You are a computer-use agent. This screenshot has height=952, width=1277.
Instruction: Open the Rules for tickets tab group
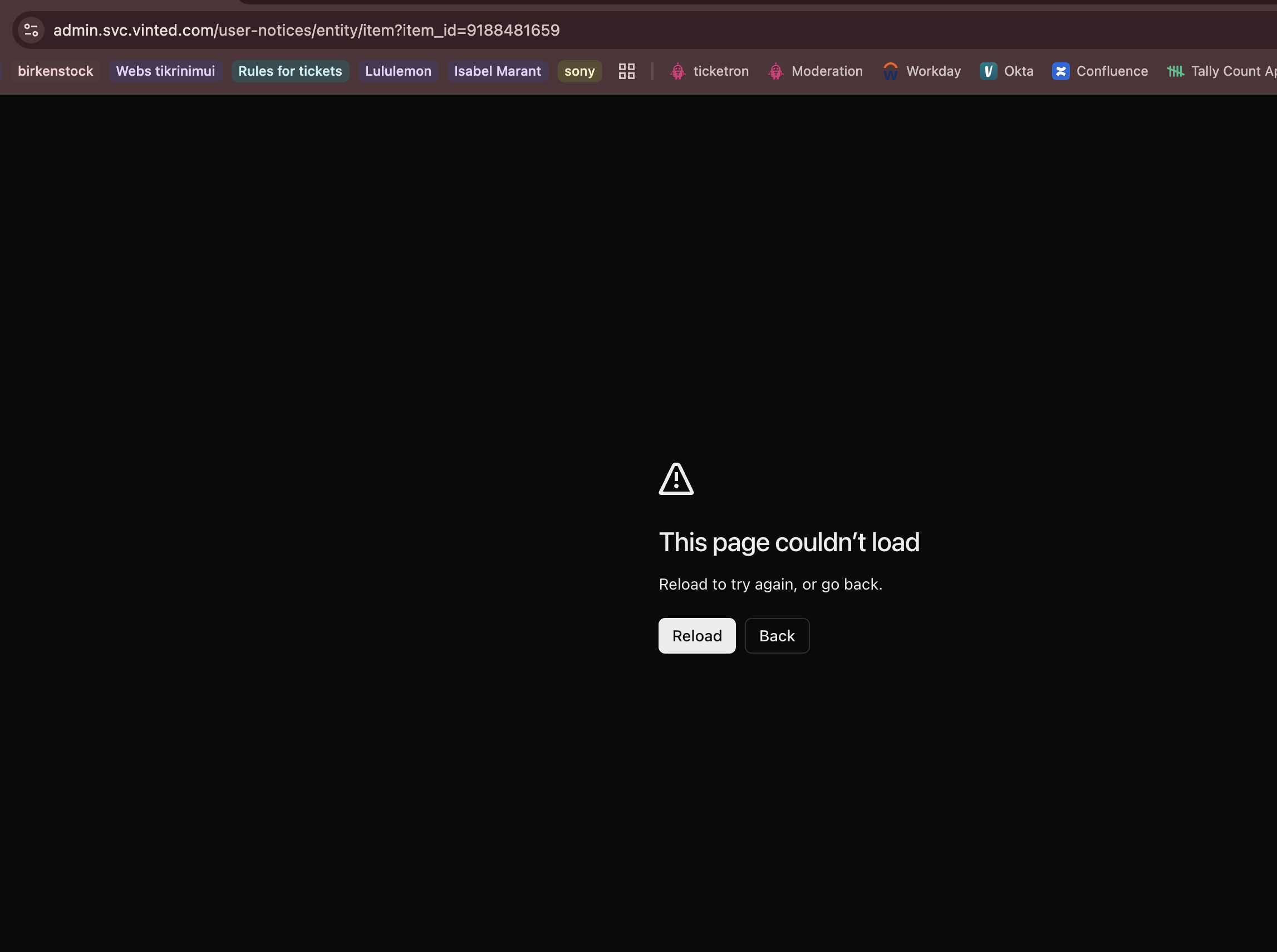(x=291, y=71)
